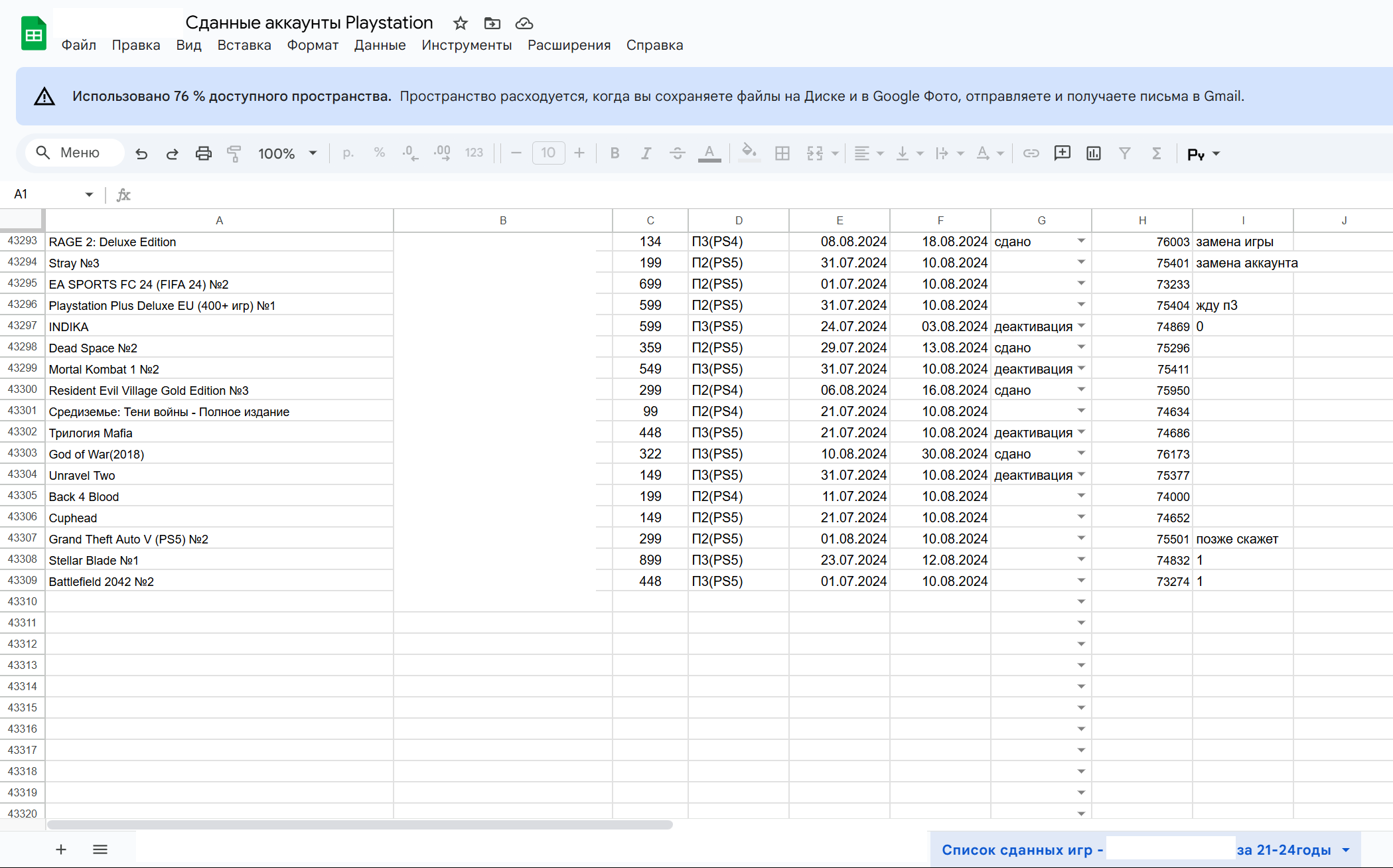Image resolution: width=1393 pixels, height=868 pixels.
Task: Insert a link with chain icon
Action: click(x=1031, y=153)
